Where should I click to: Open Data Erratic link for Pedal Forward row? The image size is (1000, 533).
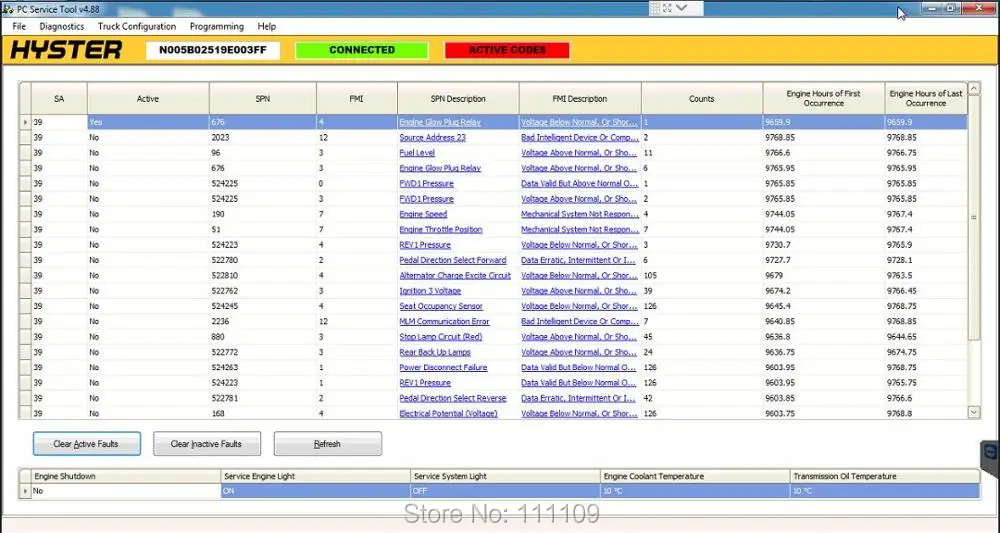578,260
